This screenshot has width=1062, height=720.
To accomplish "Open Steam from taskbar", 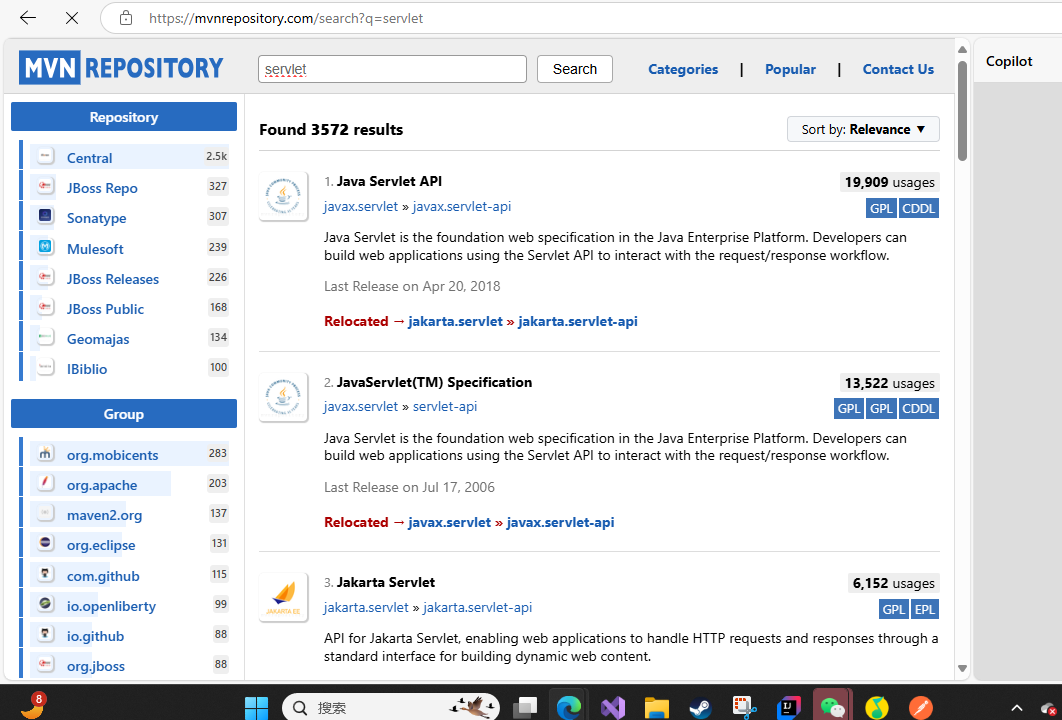I will pos(700,708).
